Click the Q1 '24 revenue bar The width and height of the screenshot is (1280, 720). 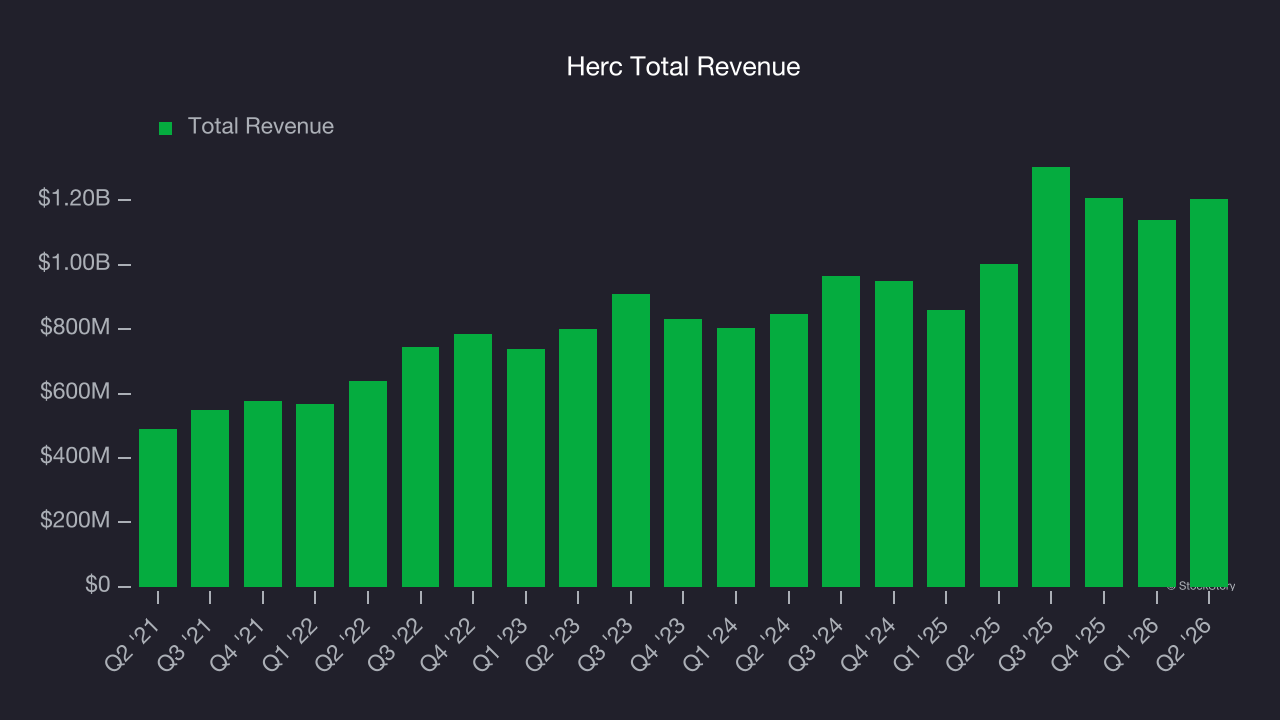point(736,457)
